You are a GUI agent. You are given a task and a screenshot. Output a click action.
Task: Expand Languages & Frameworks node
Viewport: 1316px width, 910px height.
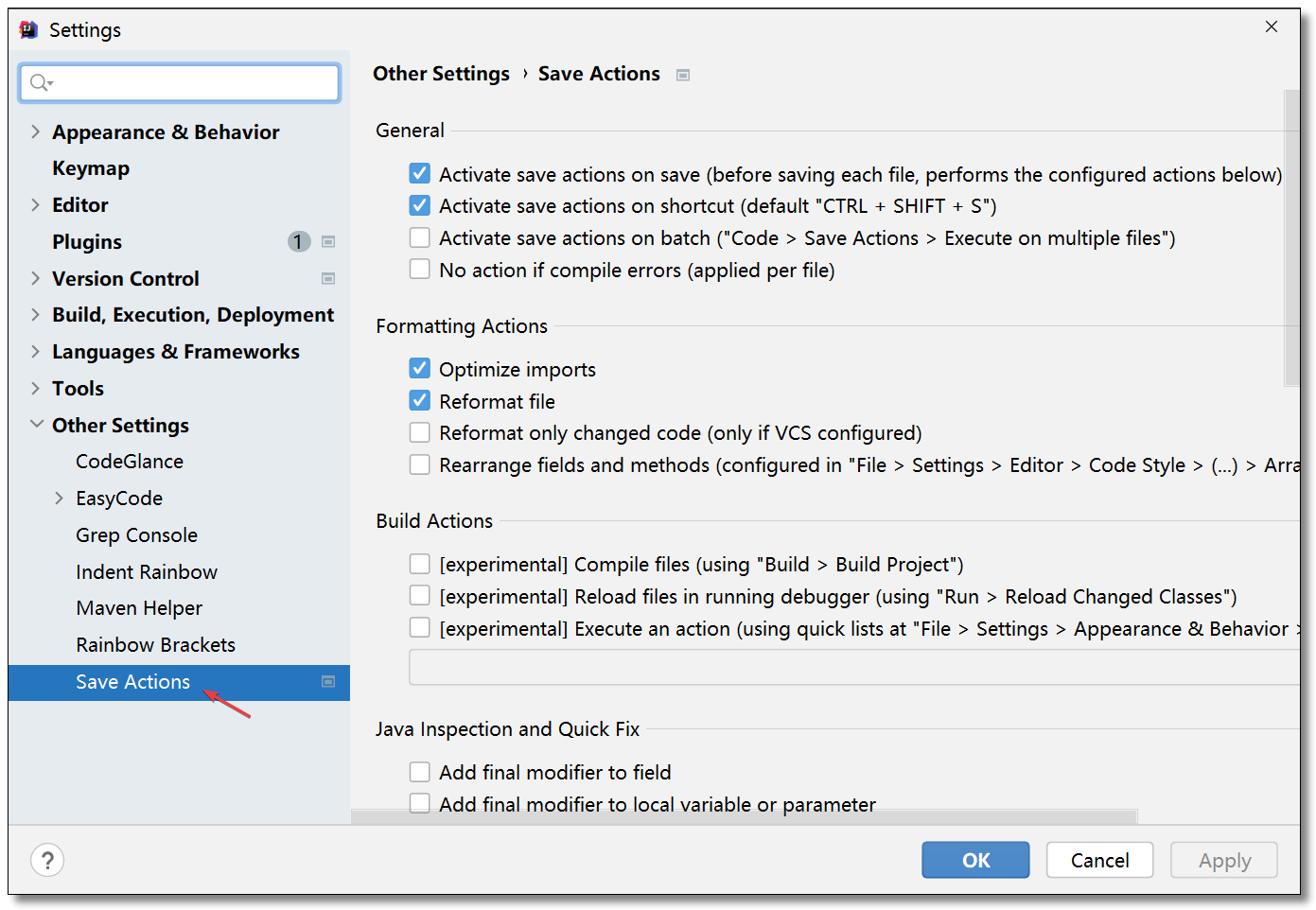point(35,351)
